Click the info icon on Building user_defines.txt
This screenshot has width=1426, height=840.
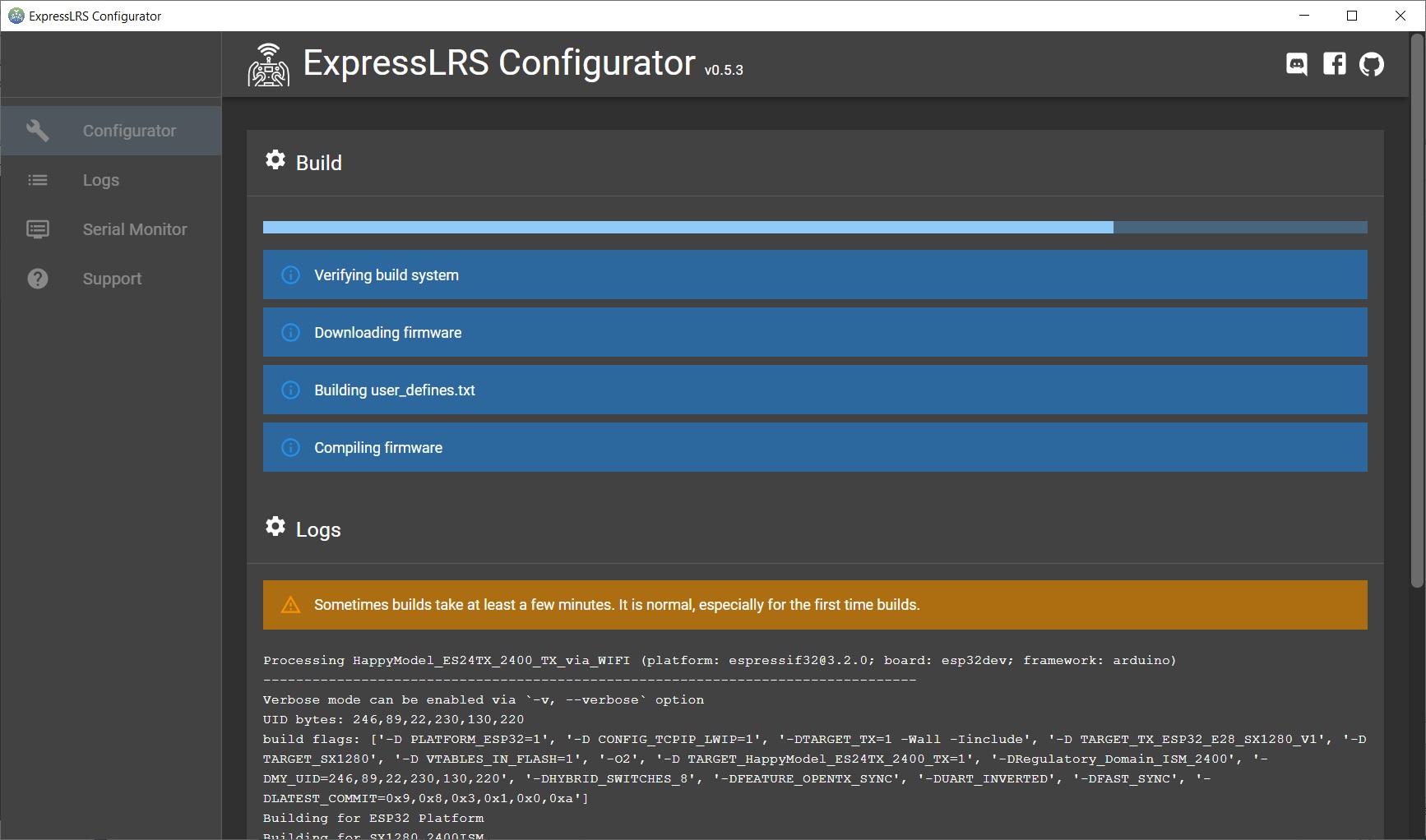291,390
